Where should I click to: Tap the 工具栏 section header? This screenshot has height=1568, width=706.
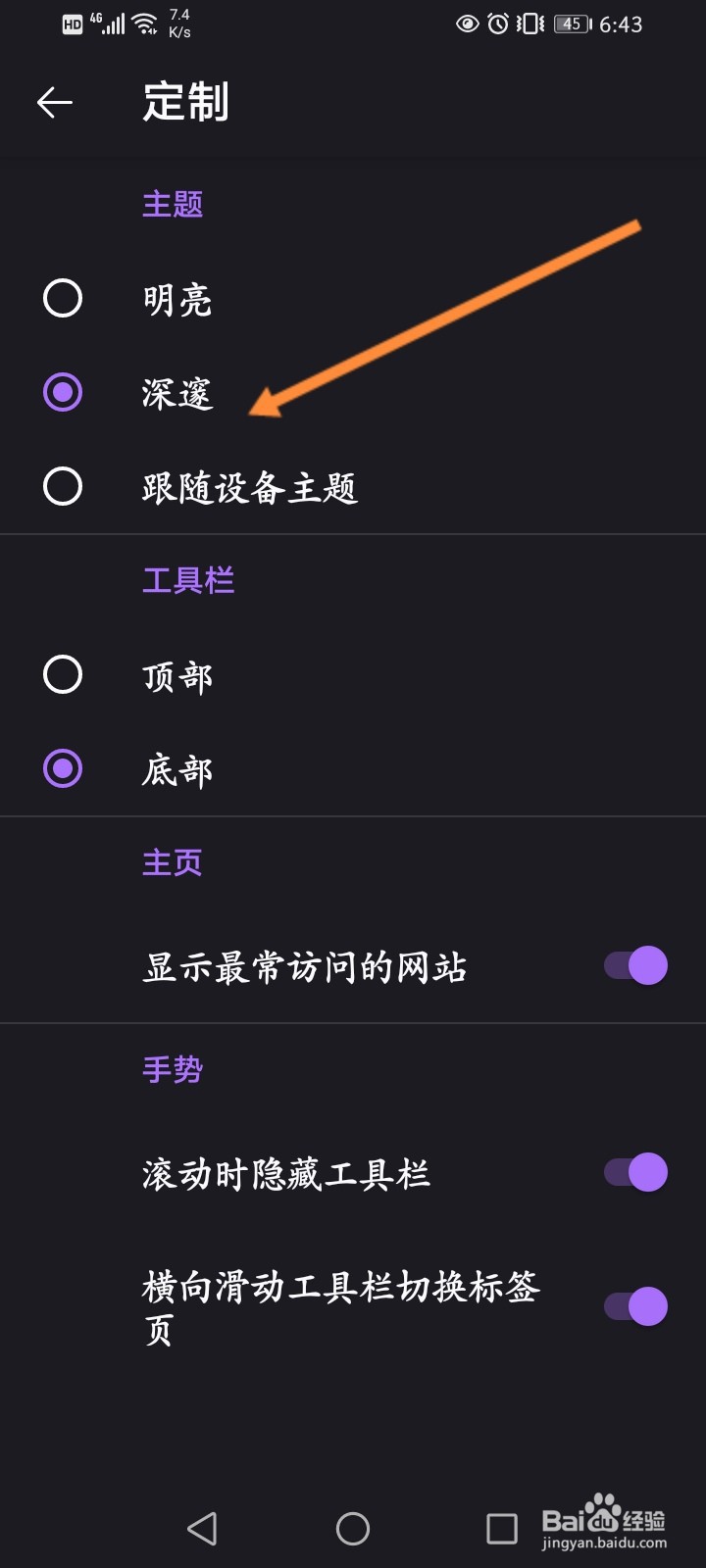[188, 580]
